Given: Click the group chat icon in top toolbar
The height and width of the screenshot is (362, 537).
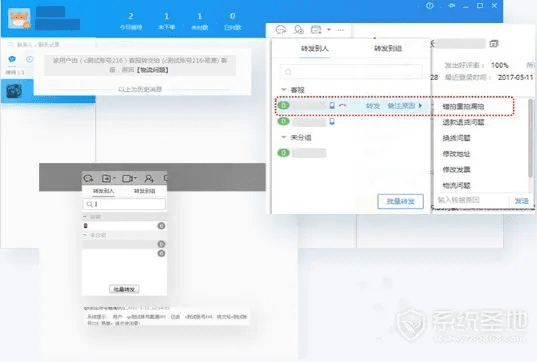Looking at the screenshot, I should click(x=299, y=30).
